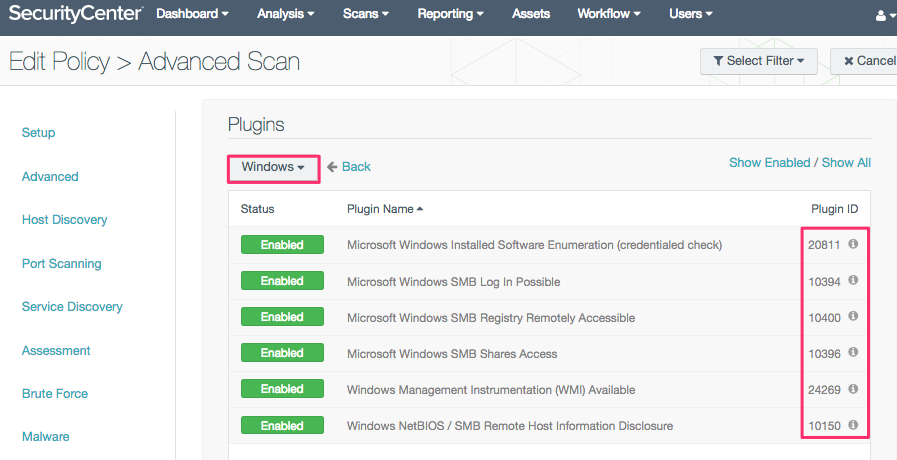Open info for plugin 10396

point(852,352)
